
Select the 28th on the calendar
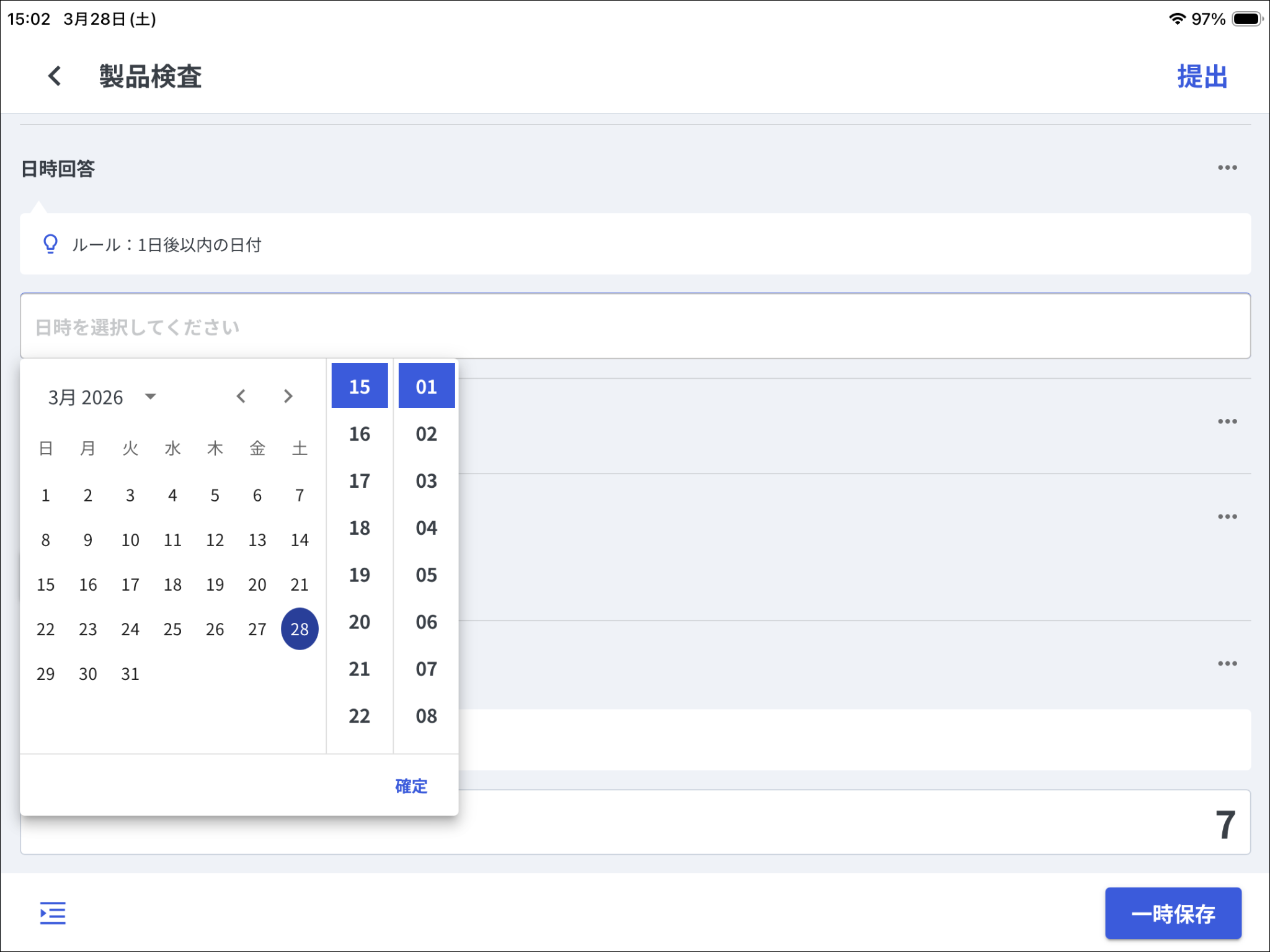[x=300, y=629]
